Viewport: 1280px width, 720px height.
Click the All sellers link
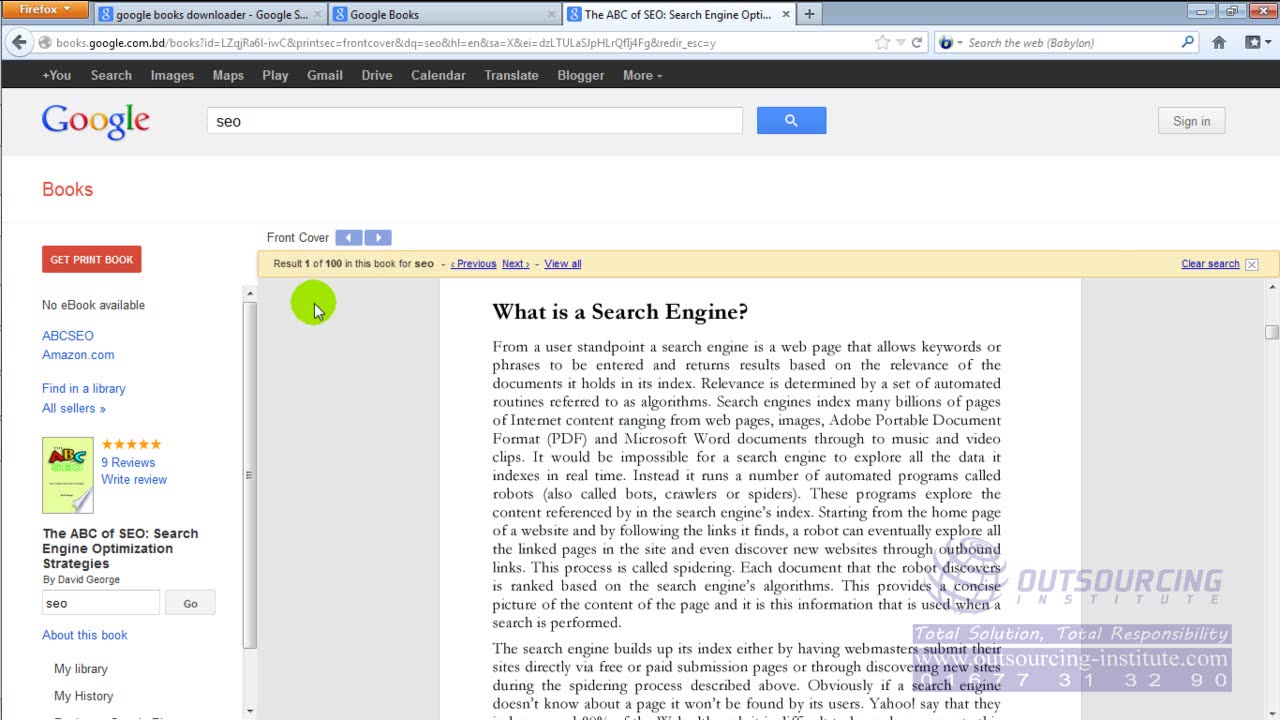(x=74, y=408)
